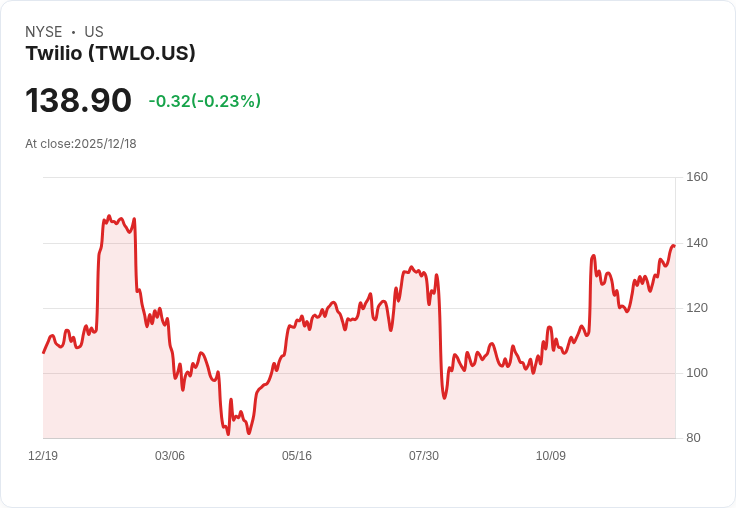Click the last data point on the line
The width and height of the screenshot is (736, 508).
675,246
